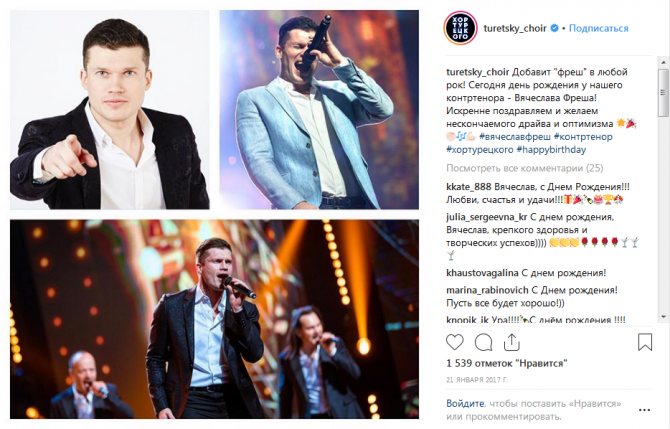Save post with bookmark icon
The image size is (670, 429).
coord(645,342)
